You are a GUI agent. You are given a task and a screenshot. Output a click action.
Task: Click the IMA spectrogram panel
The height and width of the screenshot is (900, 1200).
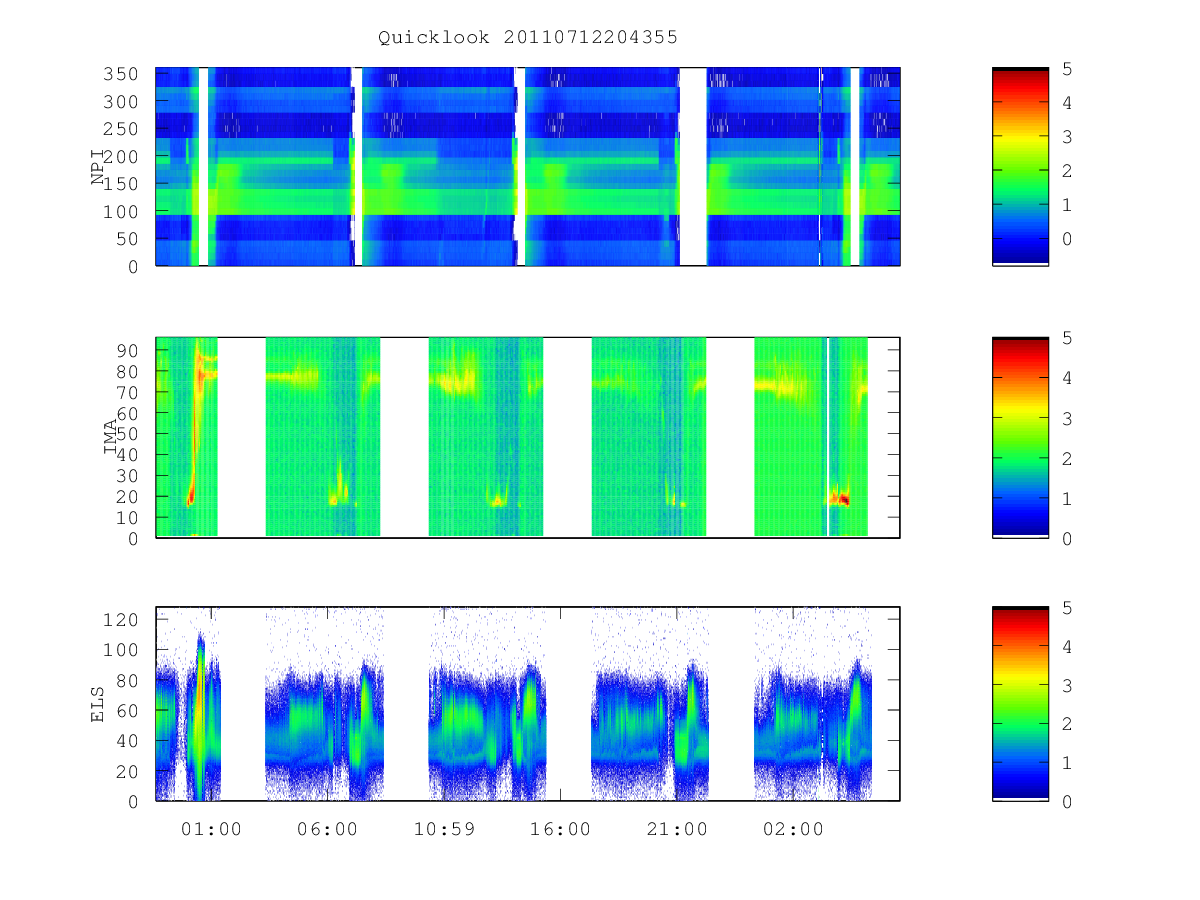[x=528, y=437]
